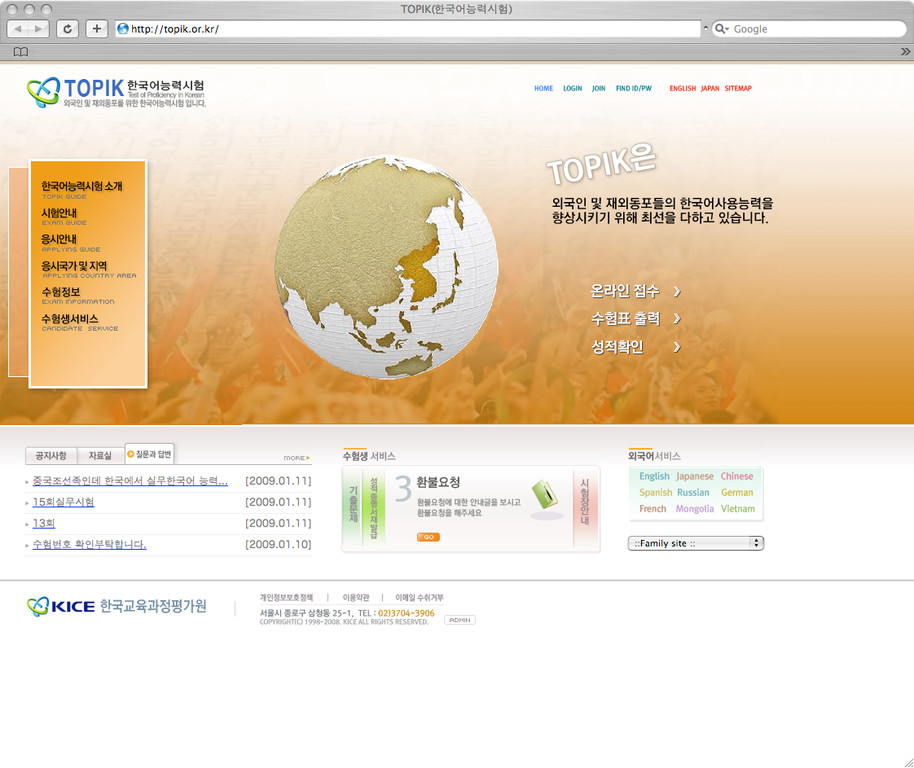Click the bookmarks bar overflow chevron

902,52
